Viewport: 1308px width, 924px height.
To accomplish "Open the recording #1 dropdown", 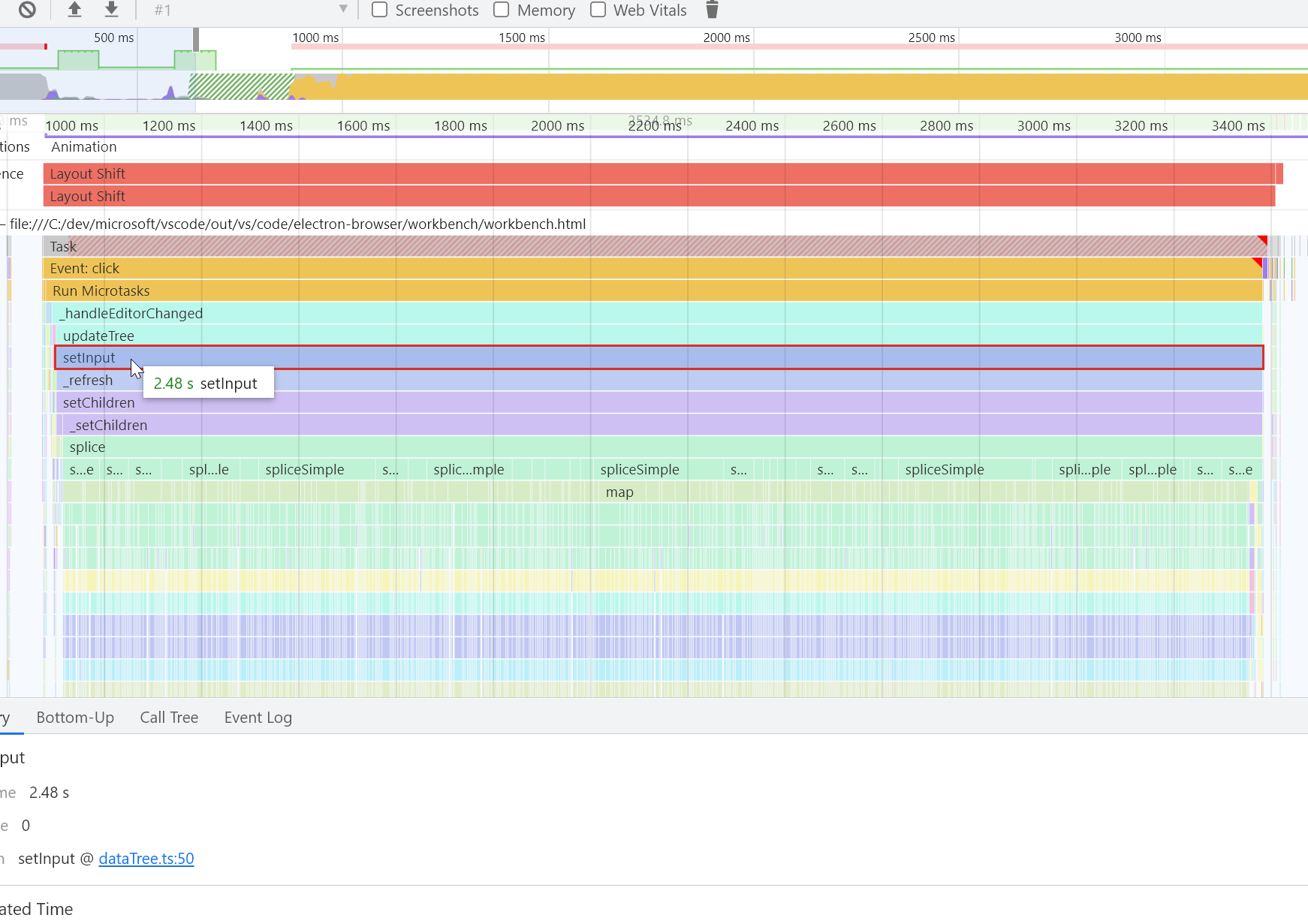I will [x=251, y=10].
